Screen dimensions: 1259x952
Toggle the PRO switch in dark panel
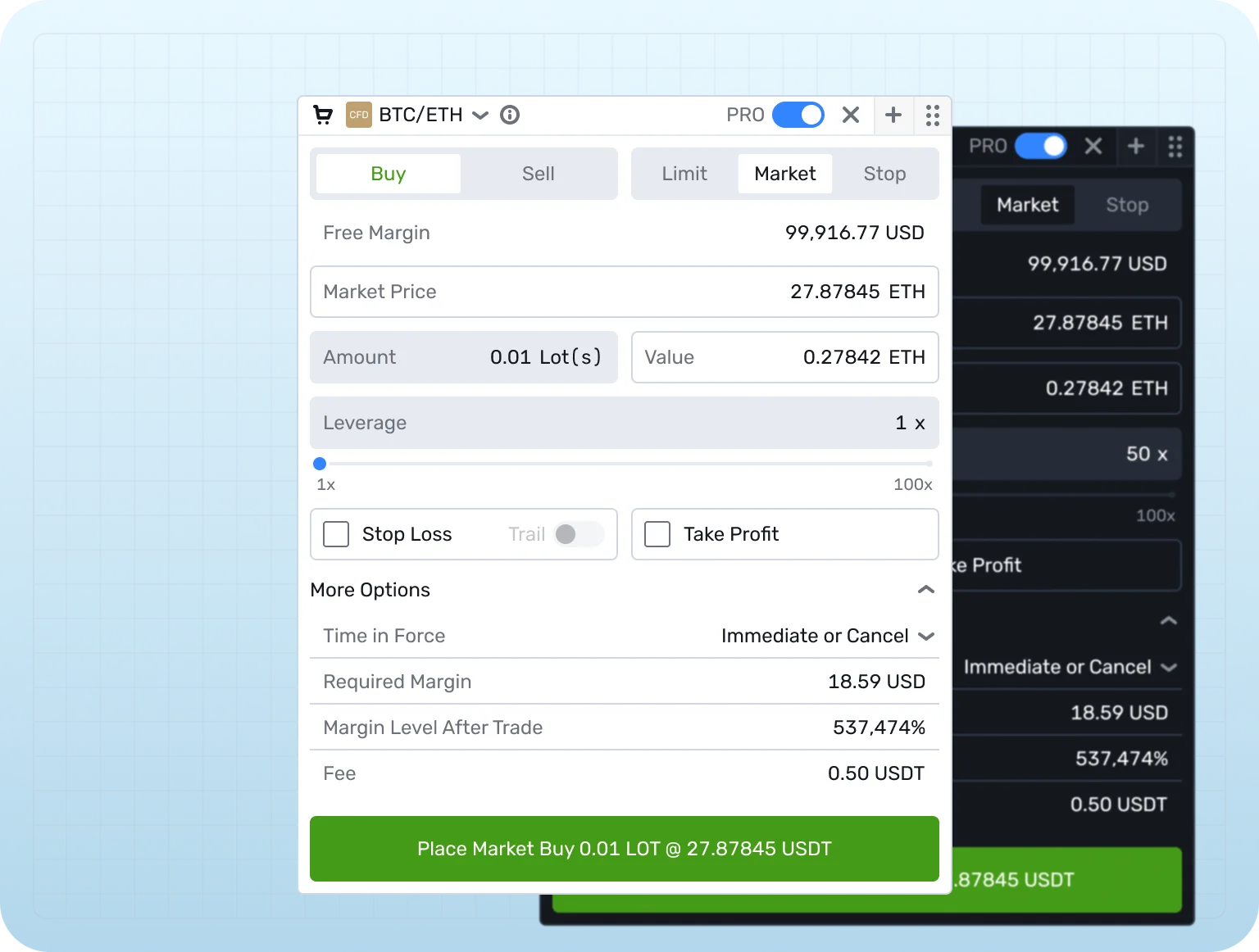tap(1041, 146)
